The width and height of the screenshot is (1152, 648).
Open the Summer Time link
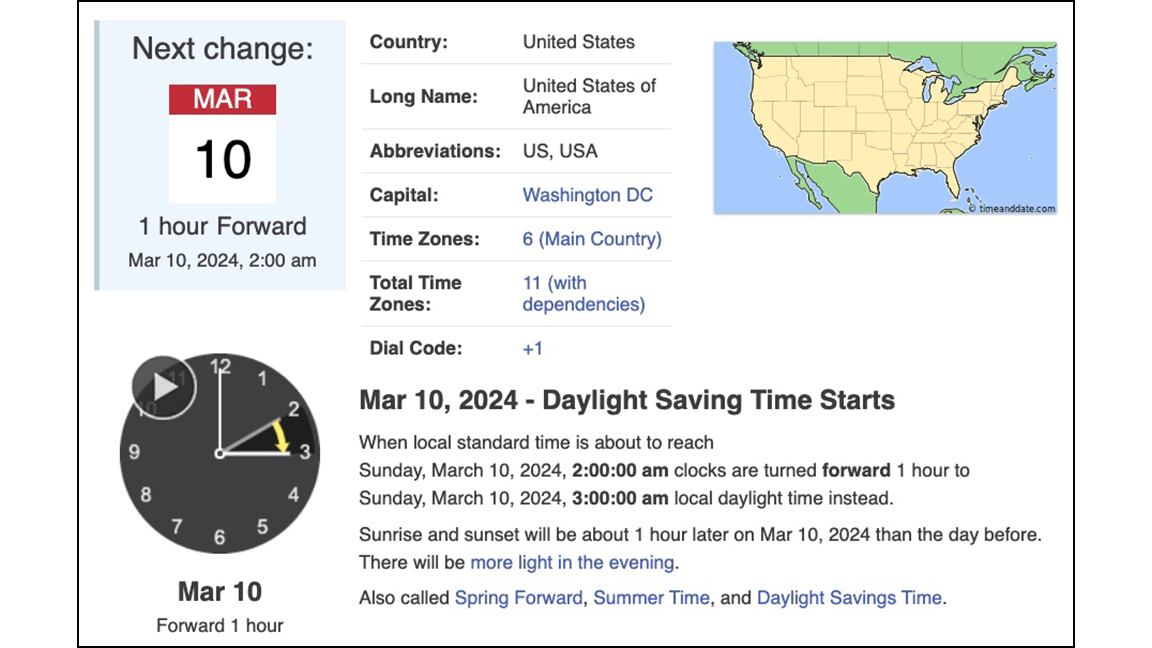[651, 597]
